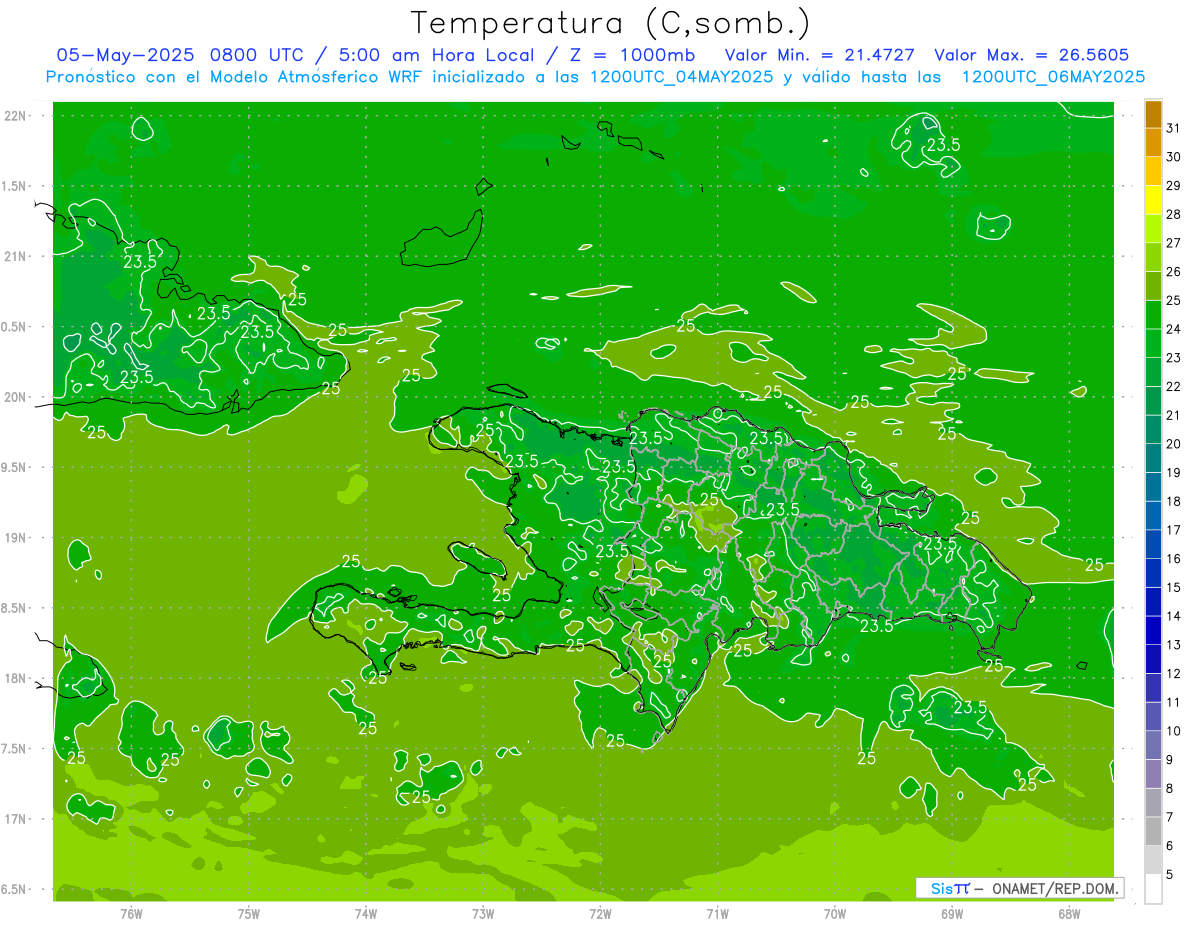Select 'Valor Max. = 26.5605' text

1032,55
